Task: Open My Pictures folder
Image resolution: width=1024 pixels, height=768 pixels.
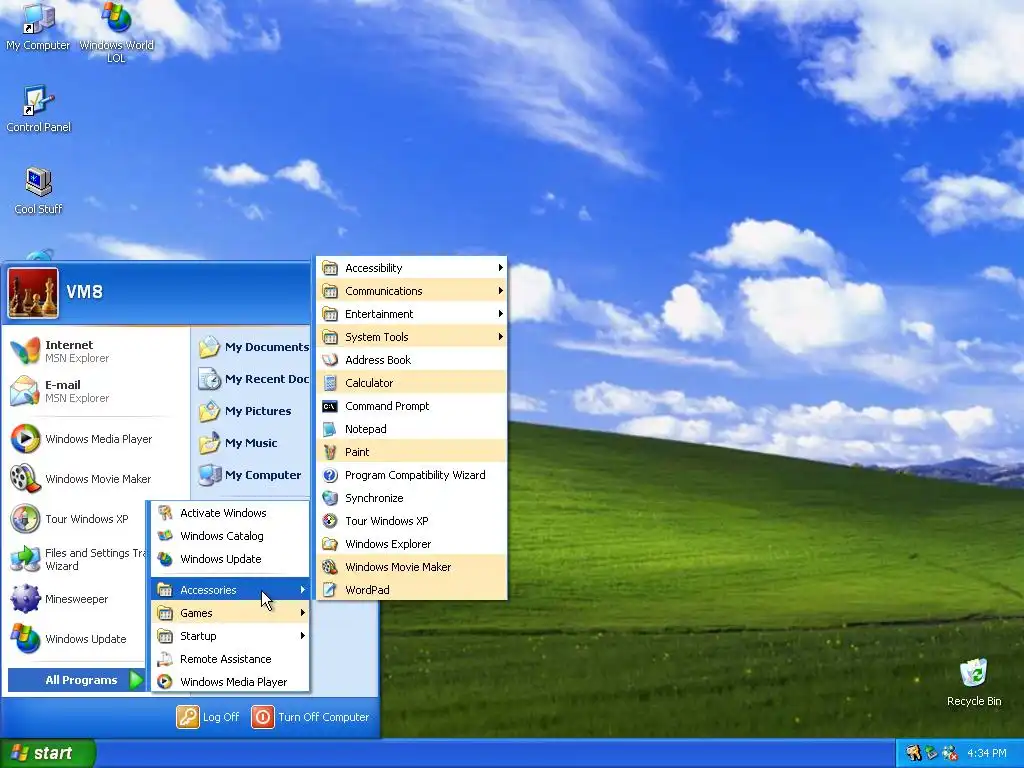Action: (253, 411)
